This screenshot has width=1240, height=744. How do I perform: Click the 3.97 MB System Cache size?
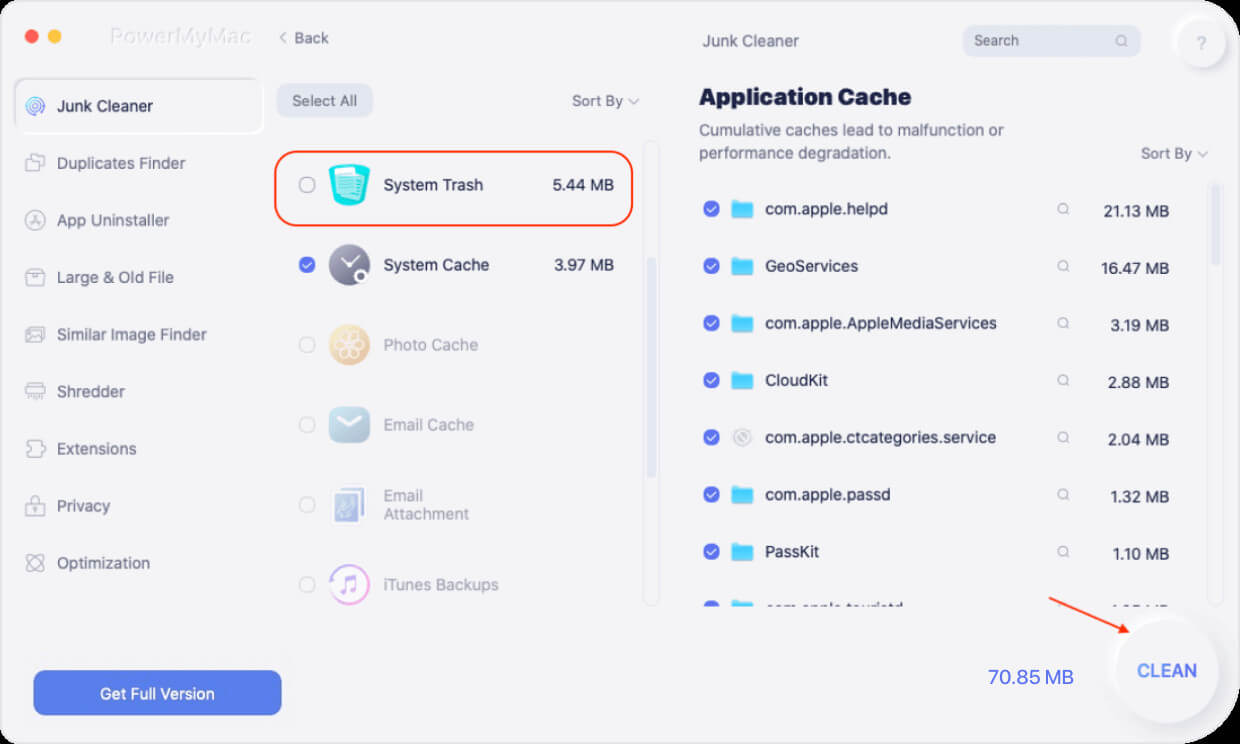point(584,265)
